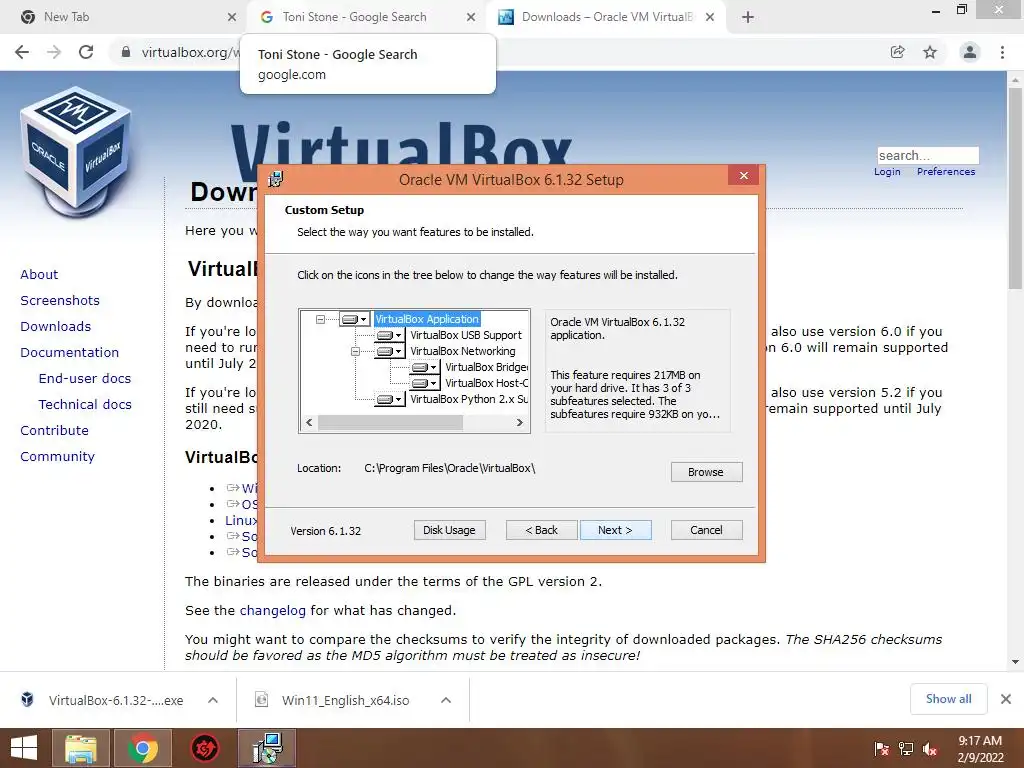Open VirtualBox Application feature drive dropdown
Viewport: 1024px width, 768px height.
[x=355, y=319]
